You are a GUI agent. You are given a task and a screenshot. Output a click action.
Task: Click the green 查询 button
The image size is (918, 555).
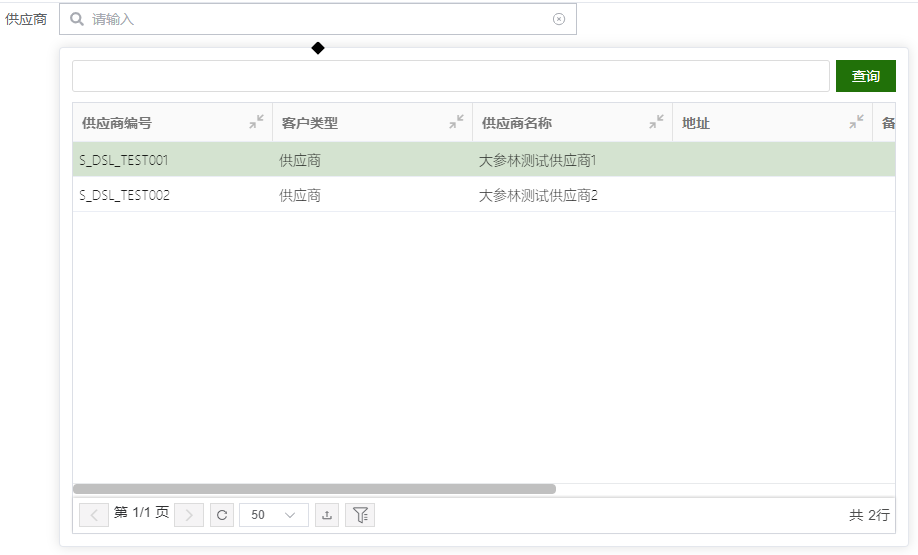[x=866, y=76]
